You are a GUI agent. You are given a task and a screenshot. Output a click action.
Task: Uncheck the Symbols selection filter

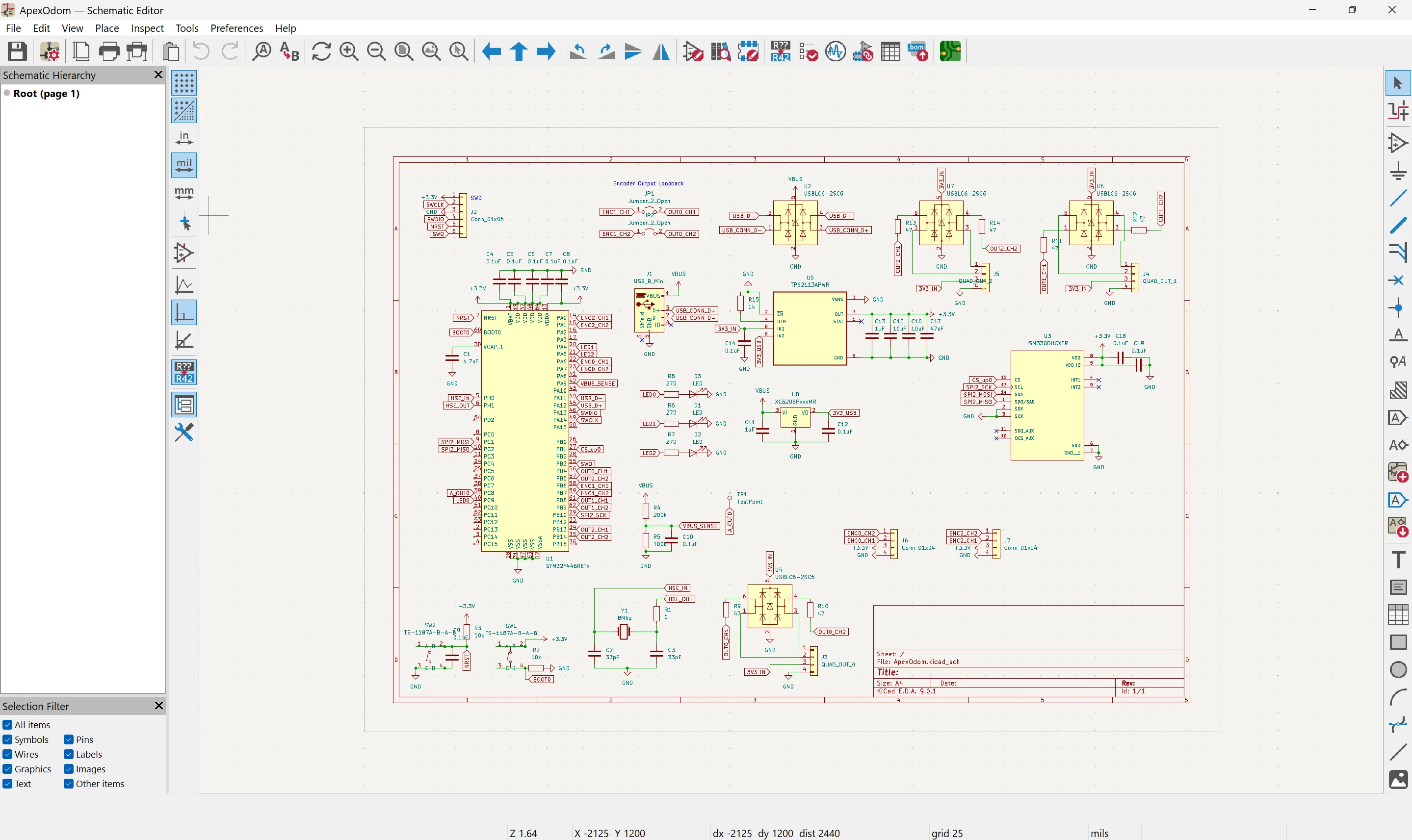coord(26,740)
